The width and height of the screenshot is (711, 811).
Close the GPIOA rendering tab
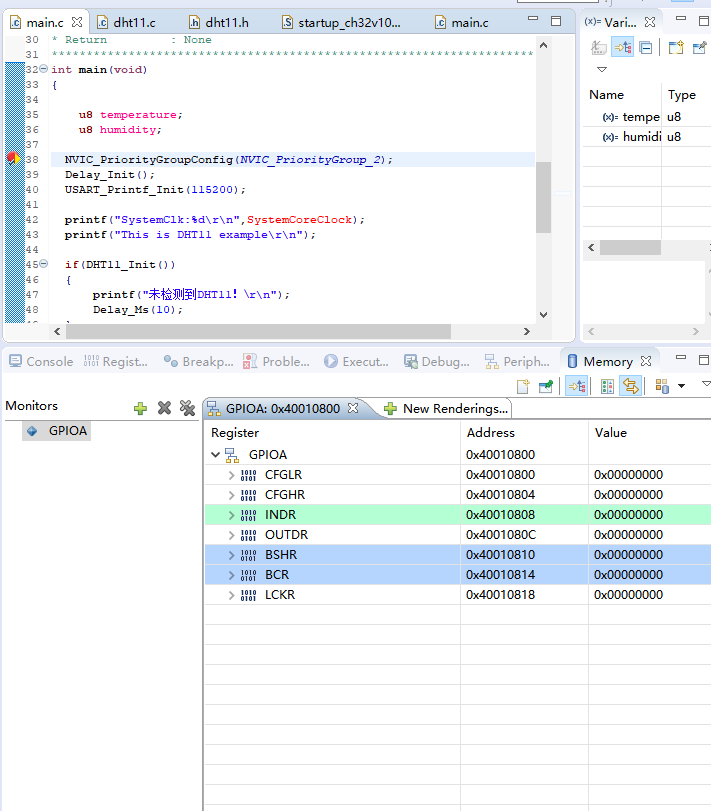click(353, 408)
